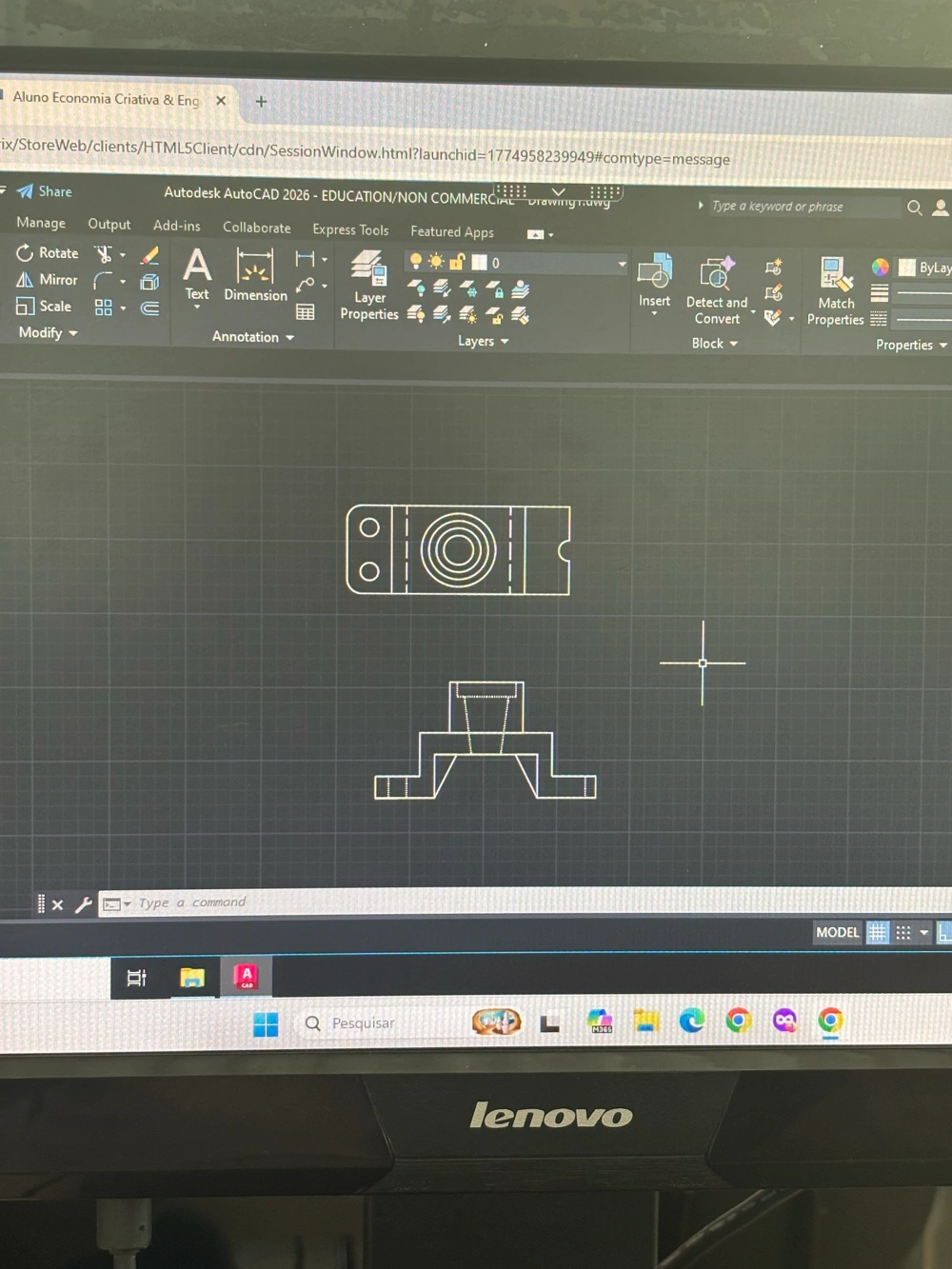
Task: Click the Share button
Action: click(x=45, y=191)
